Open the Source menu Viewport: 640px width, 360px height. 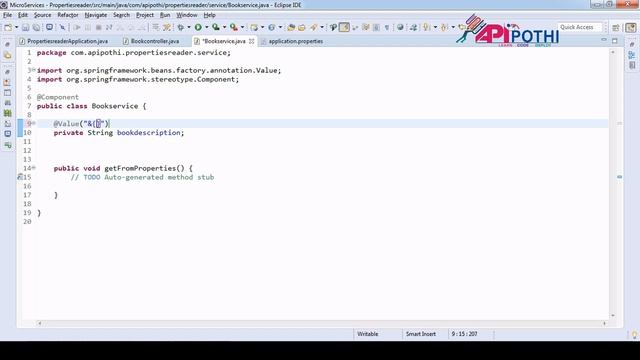[42, 15]
